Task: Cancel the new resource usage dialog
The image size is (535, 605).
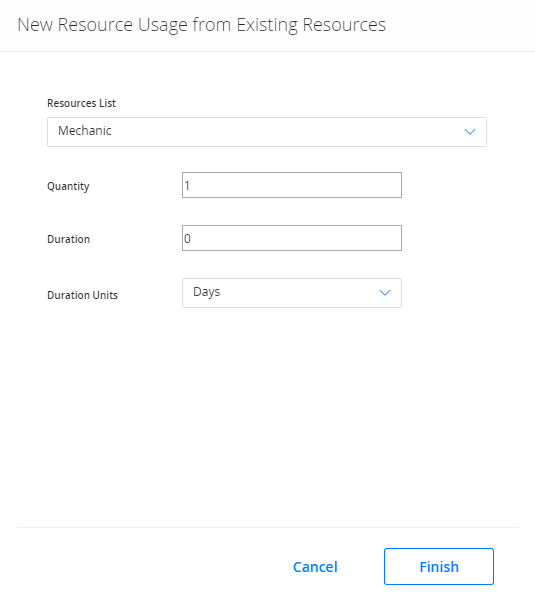Action: coord(315,567)
